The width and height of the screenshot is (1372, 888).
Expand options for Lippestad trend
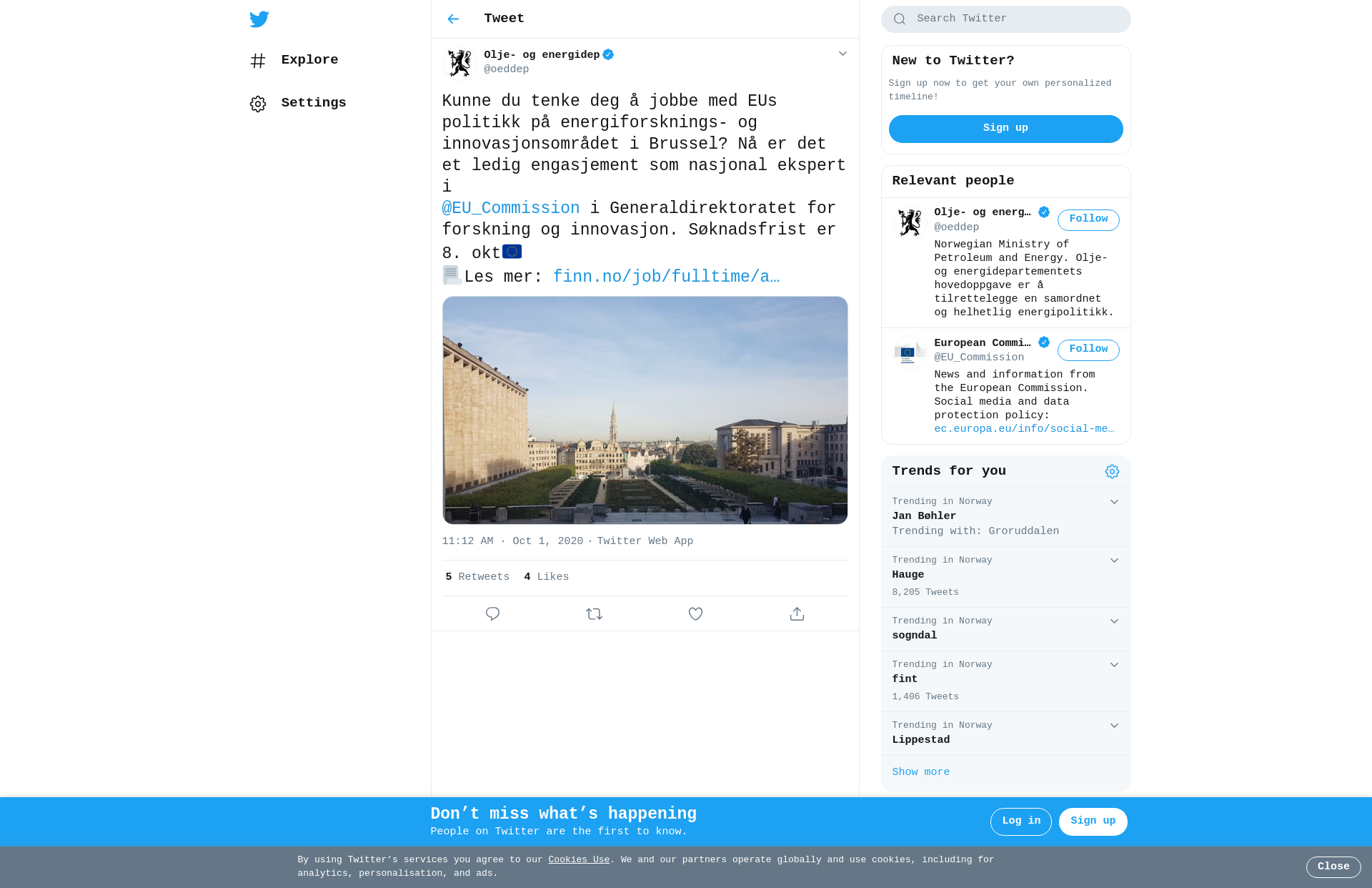[x=1114, y=726]
